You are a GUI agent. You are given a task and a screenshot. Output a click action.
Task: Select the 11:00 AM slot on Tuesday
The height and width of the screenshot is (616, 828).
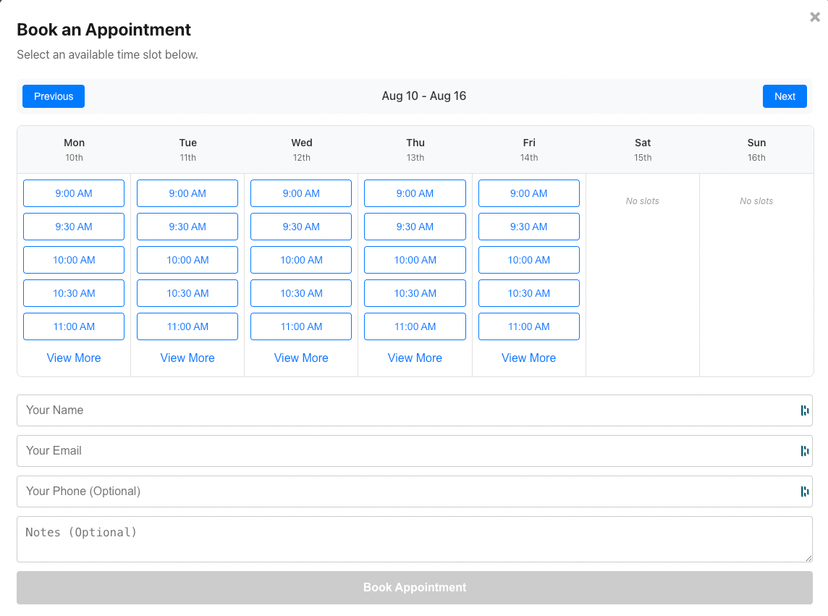click(x=187, y=326)
